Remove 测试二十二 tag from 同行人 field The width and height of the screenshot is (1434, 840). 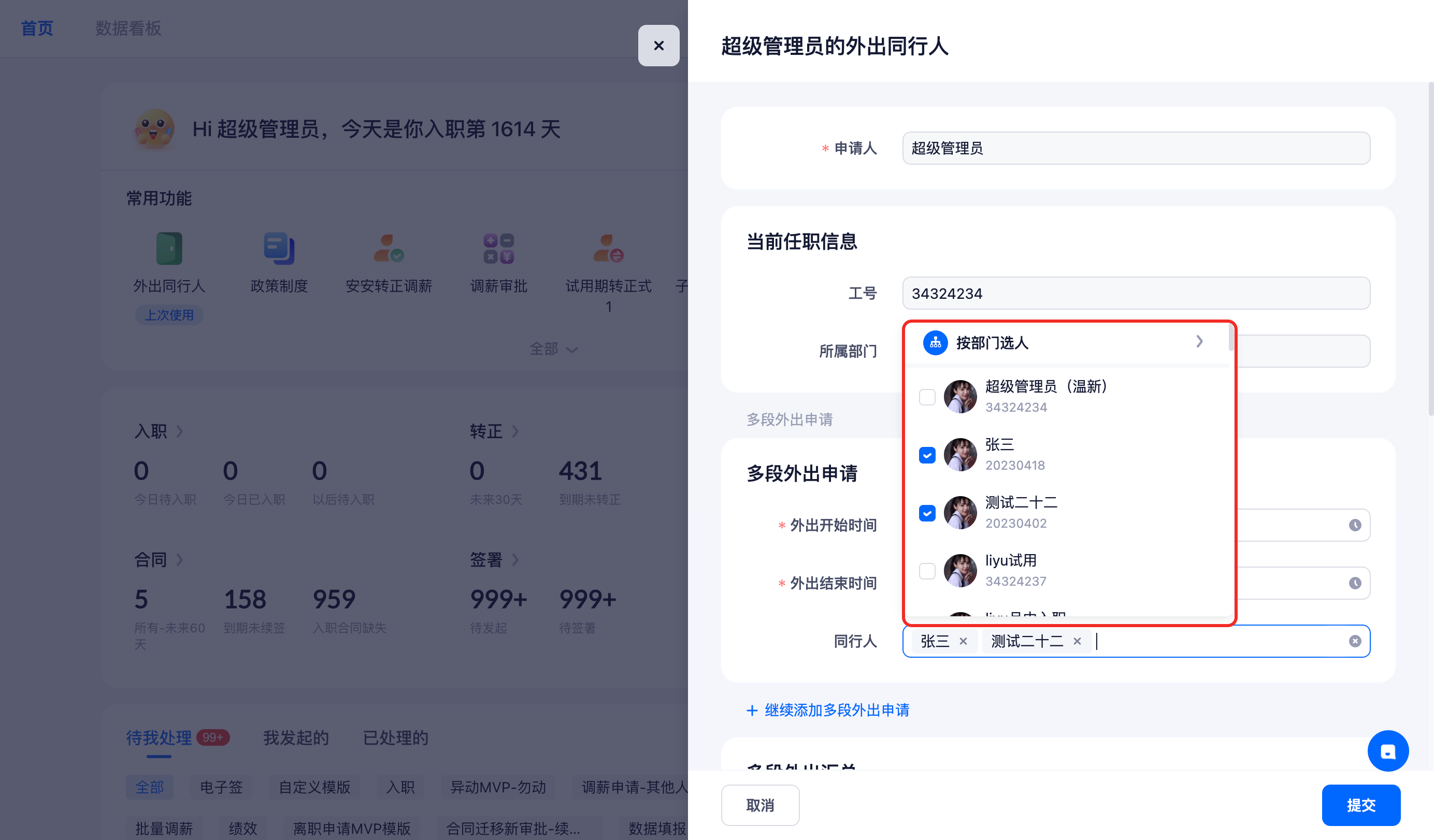tap(1077, 641)
